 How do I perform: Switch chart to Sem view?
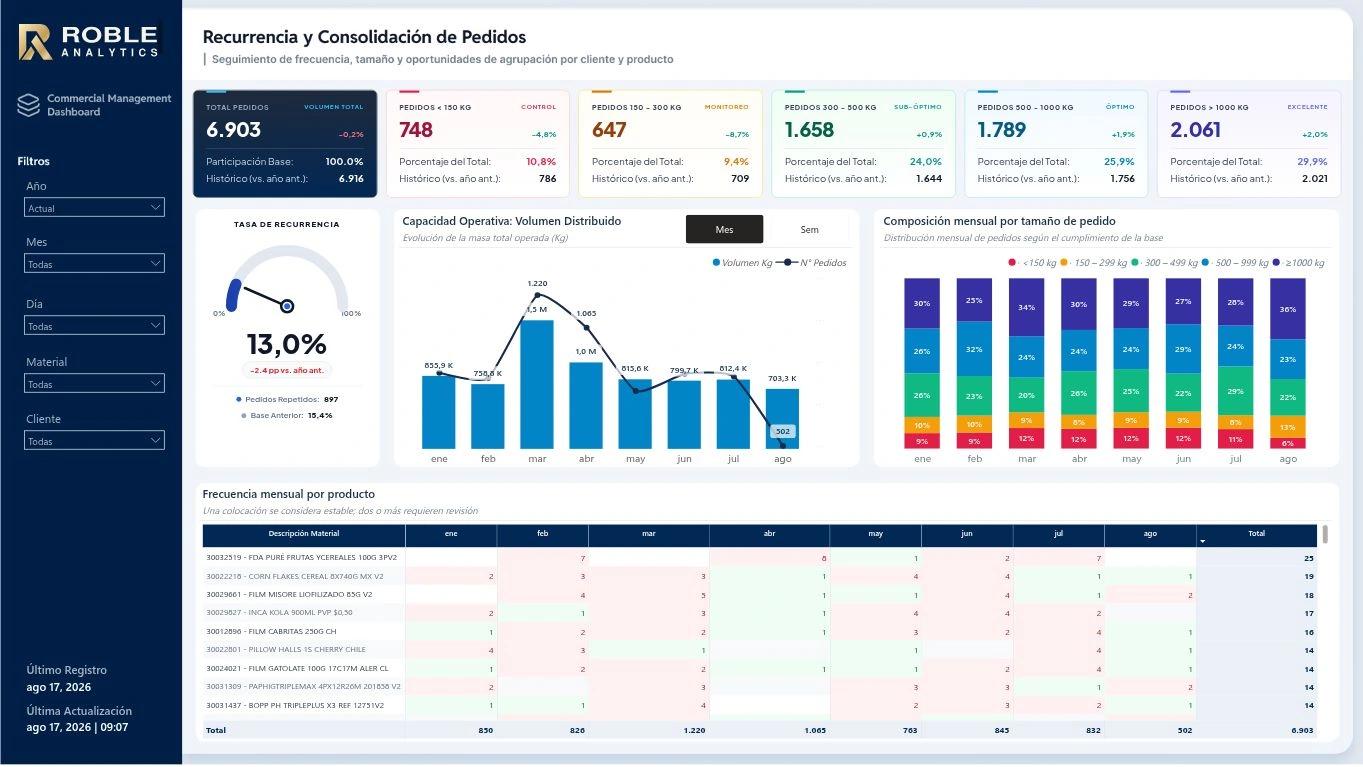[809, 229]
